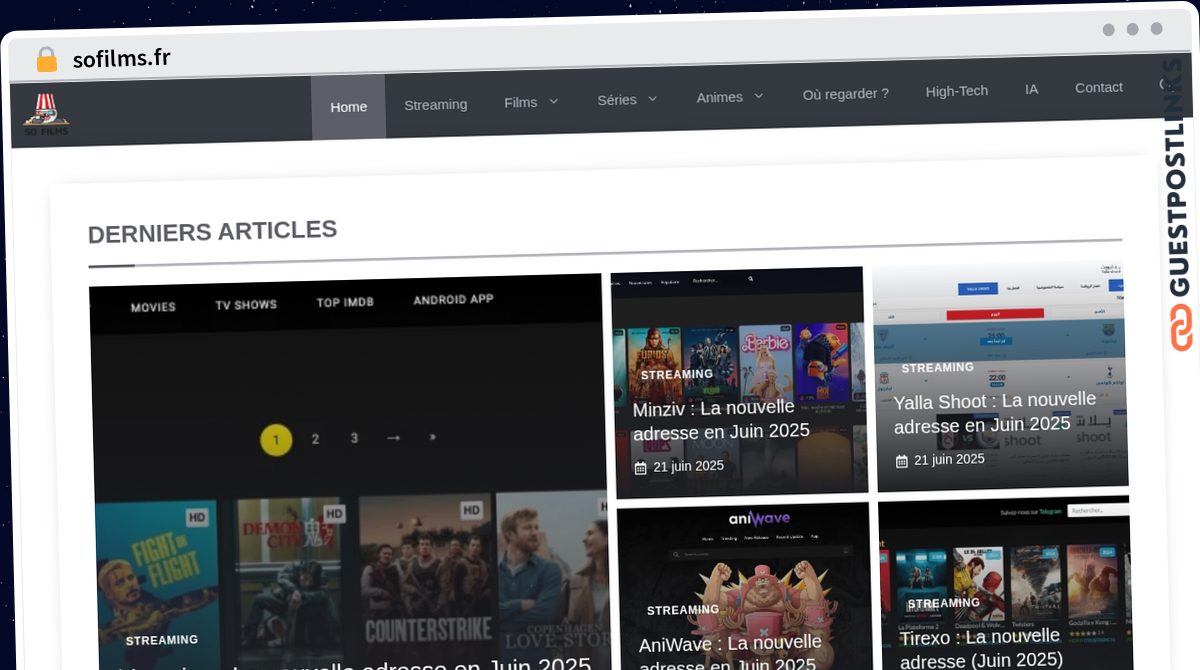The width and height of the screenshot is (1200, 670).
Task: Select the yellow page 1 pagination dot
Action: point(276,440)
